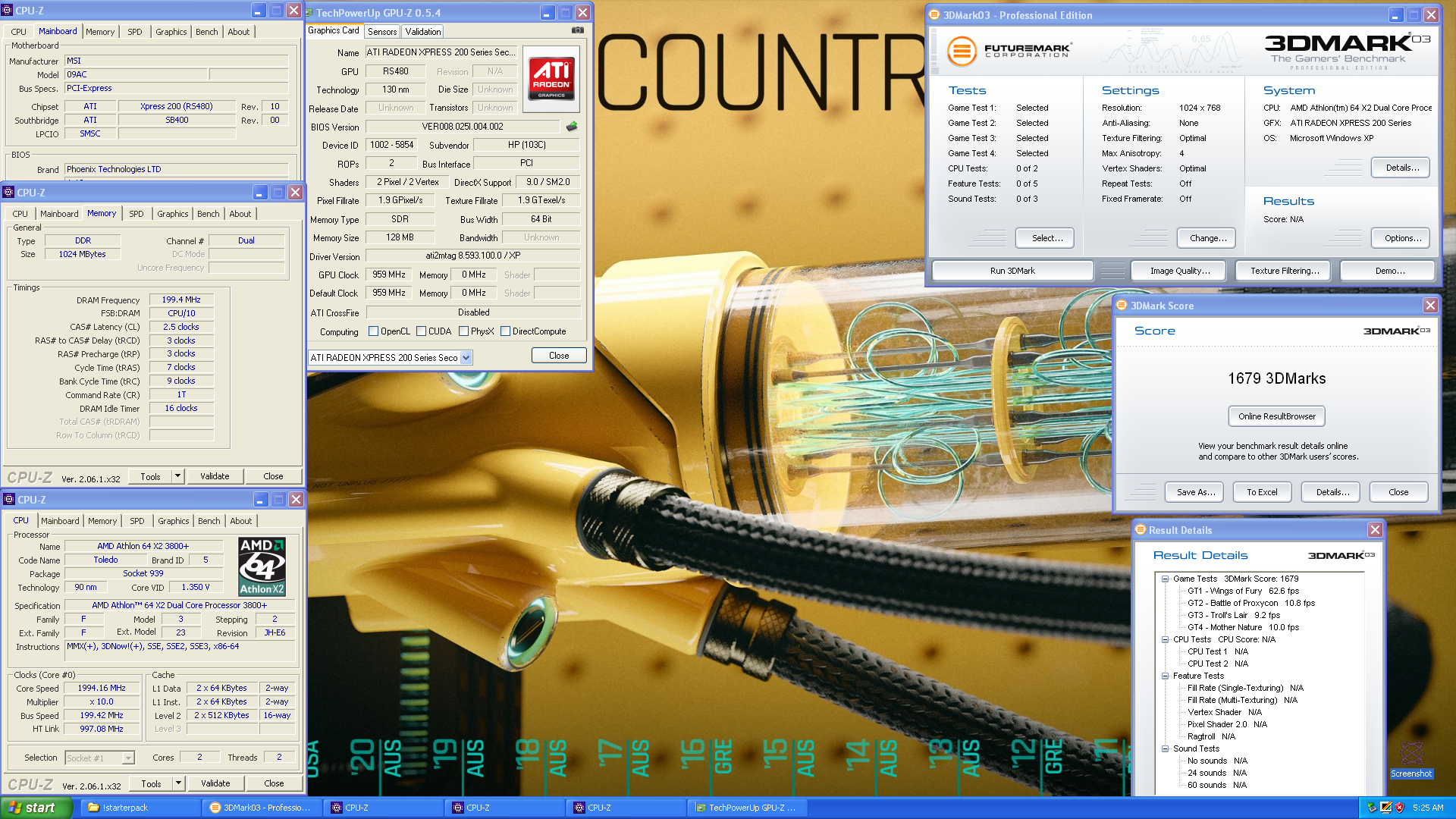Open About tab in the bottom CPU-Z window

(x=241, y=521)
